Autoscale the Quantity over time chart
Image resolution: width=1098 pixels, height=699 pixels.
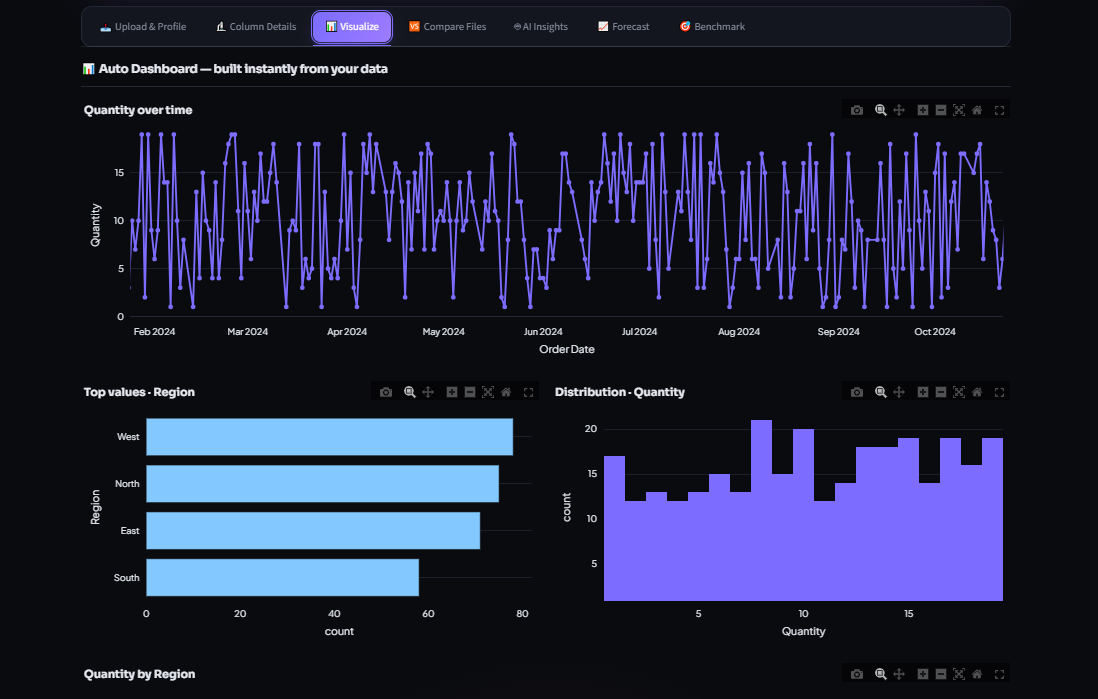point(959,110)
